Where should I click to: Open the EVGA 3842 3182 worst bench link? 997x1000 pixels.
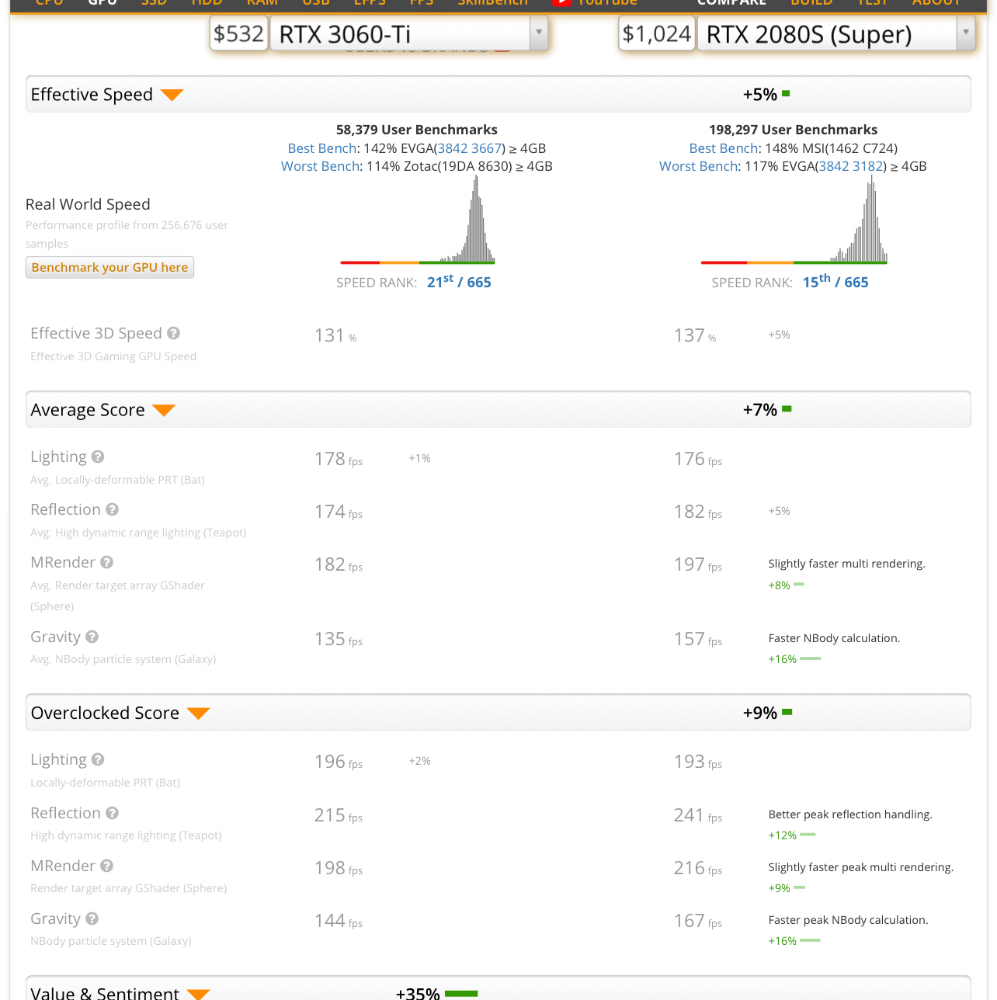(850, 166)
